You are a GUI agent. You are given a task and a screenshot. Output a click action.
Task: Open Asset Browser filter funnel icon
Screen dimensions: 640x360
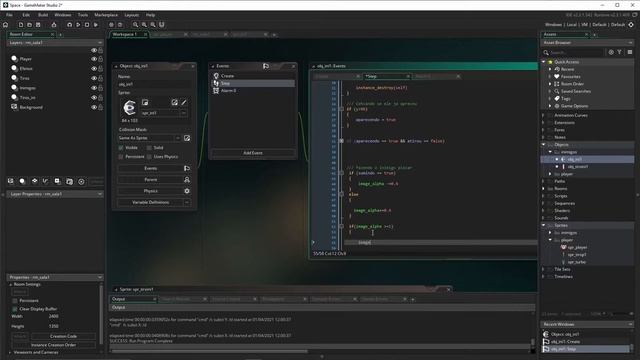click(620, 52)
